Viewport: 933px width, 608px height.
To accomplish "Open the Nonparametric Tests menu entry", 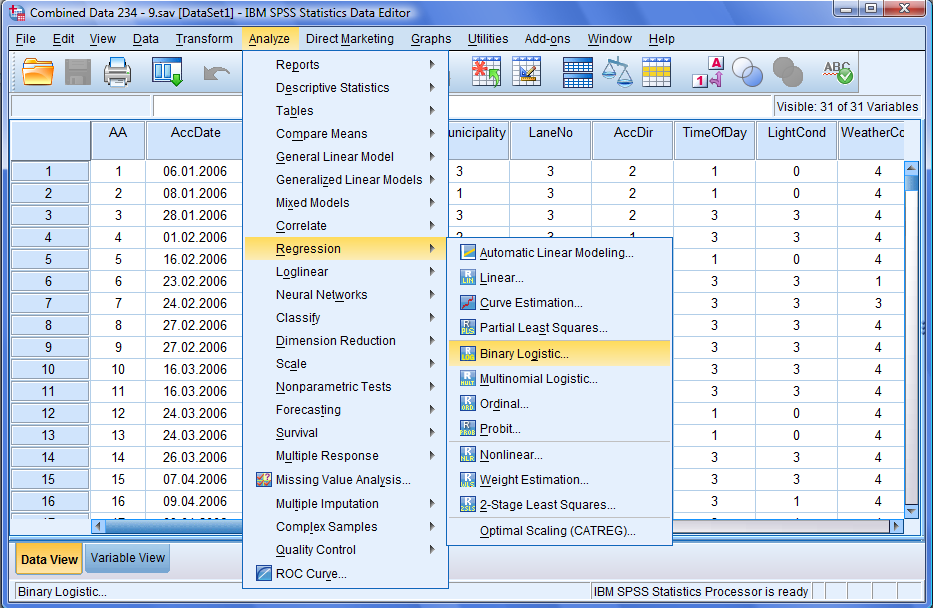I will click(346, 387).
